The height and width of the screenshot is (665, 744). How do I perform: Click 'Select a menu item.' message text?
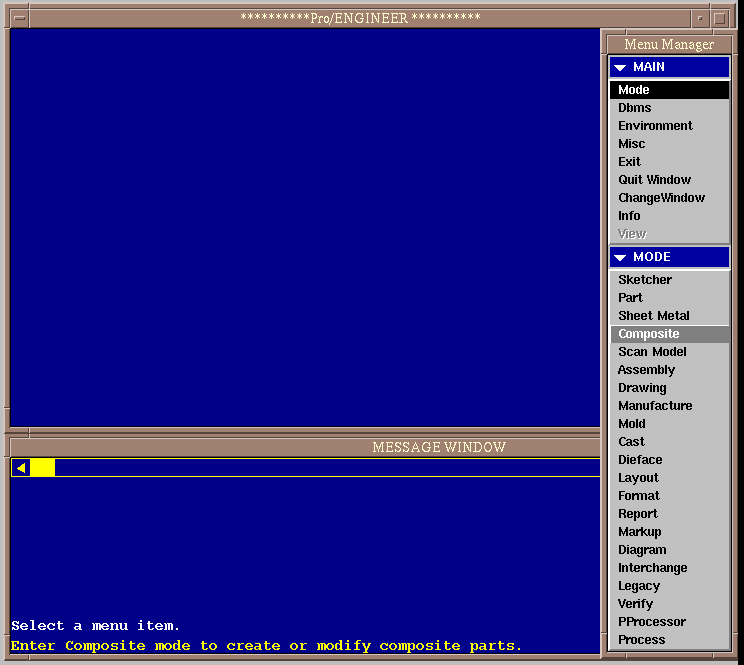95,626
